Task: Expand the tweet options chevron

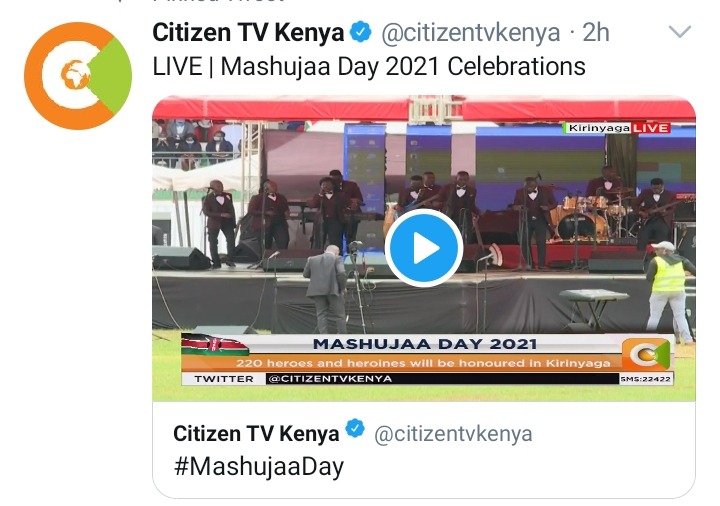Action: [x=680, y=32]
